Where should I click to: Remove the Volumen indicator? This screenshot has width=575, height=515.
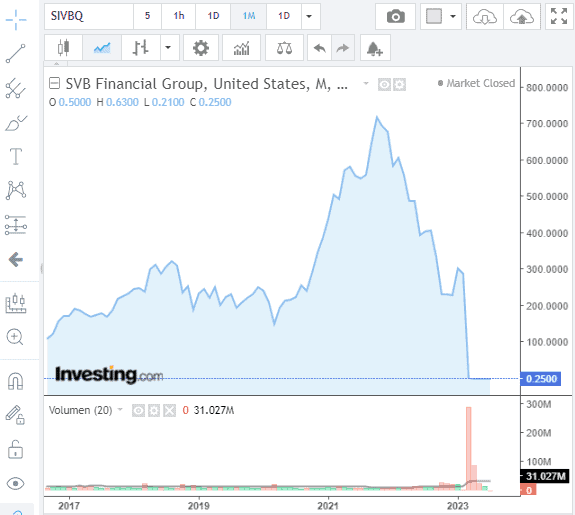tap(169, 411)
